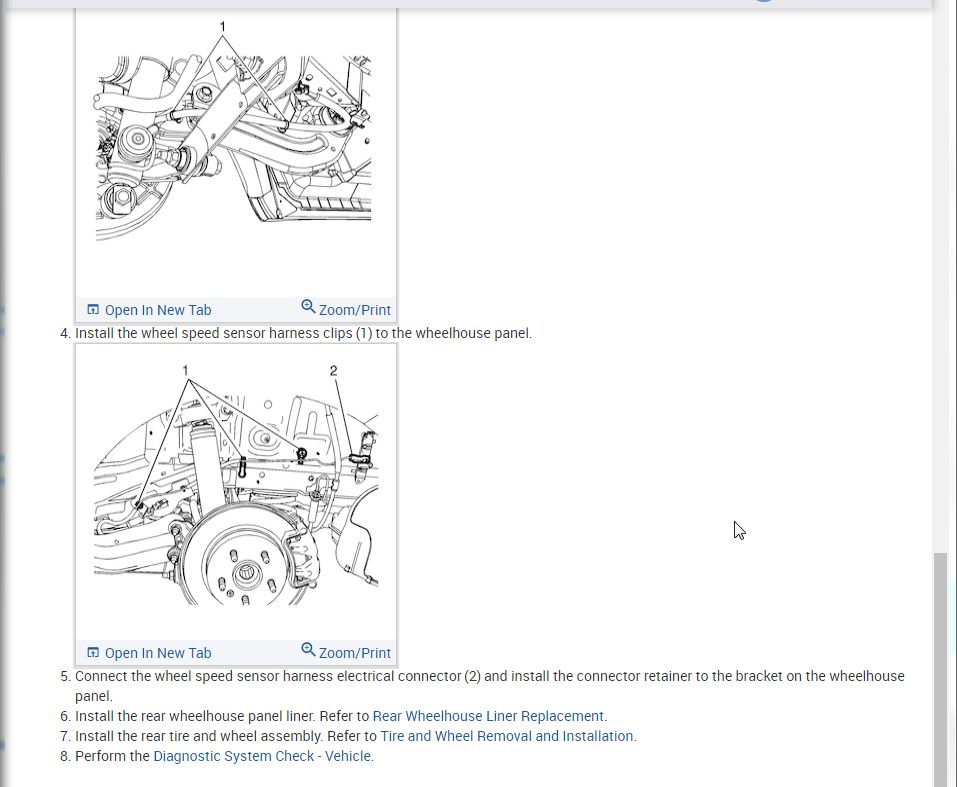
Task: Open Zoom/Print for the brake rotor diagram
Action: click(x=346, y=651)
